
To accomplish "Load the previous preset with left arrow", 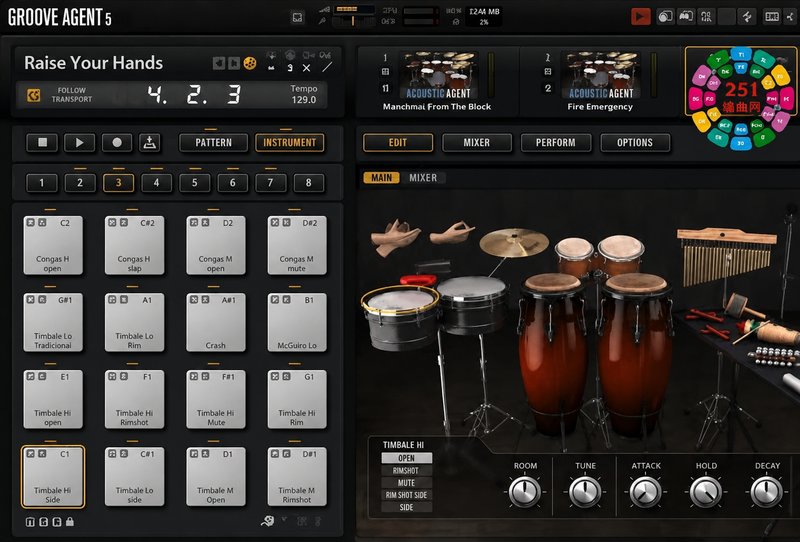I will click(x=219, y=63).
